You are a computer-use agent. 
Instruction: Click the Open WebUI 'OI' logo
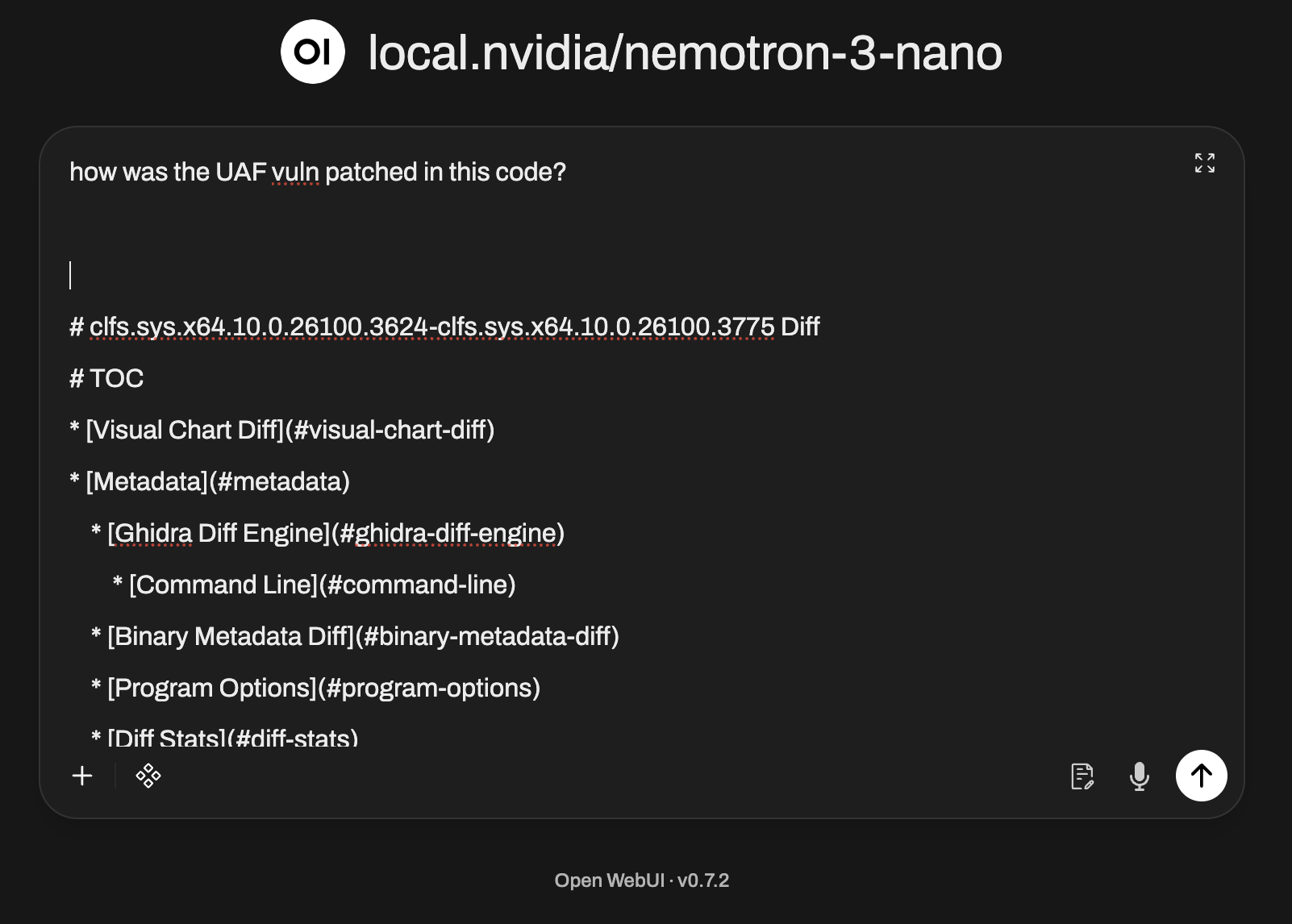click(312, 52)
